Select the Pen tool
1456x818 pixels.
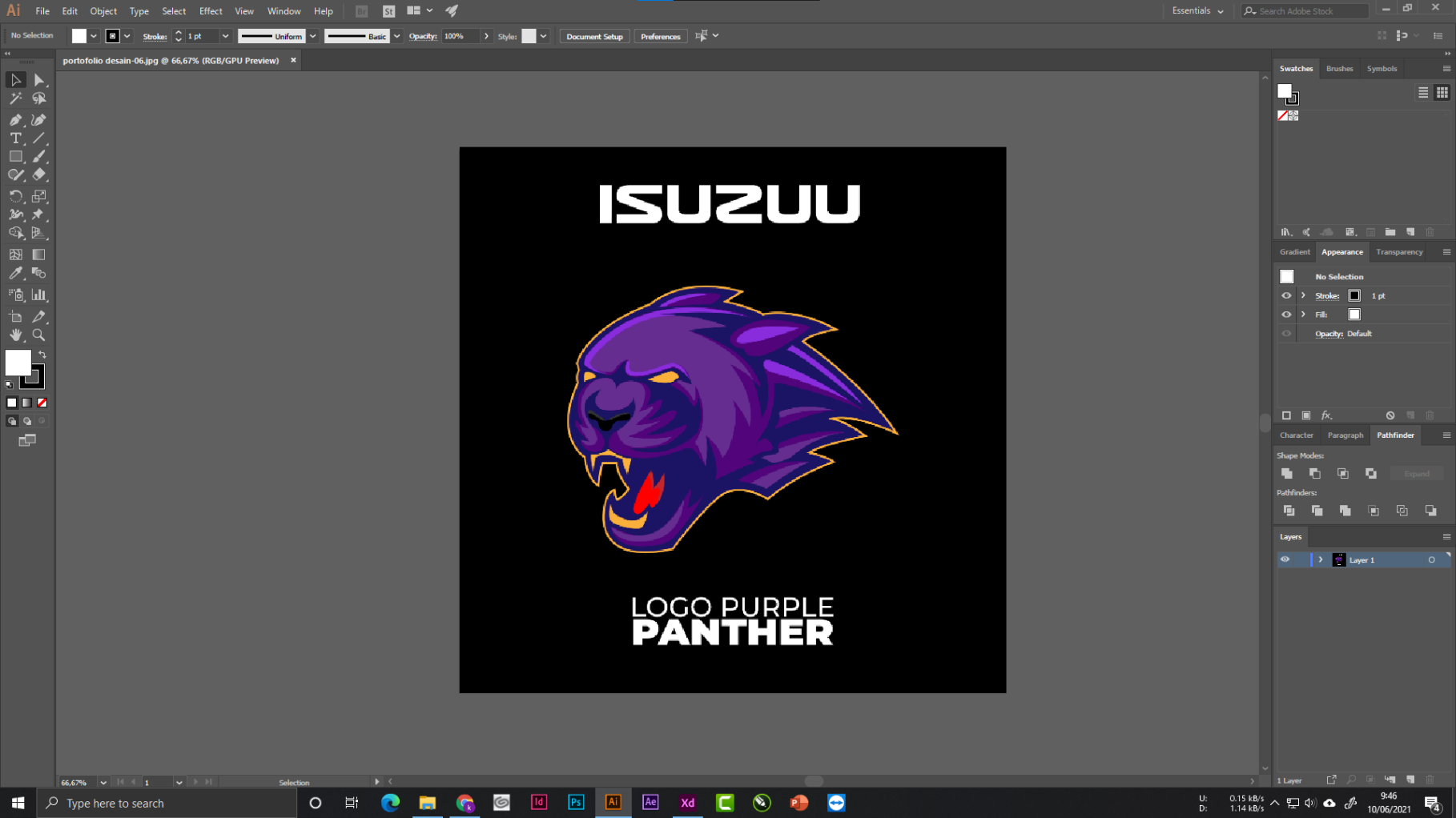click(15, 119)
